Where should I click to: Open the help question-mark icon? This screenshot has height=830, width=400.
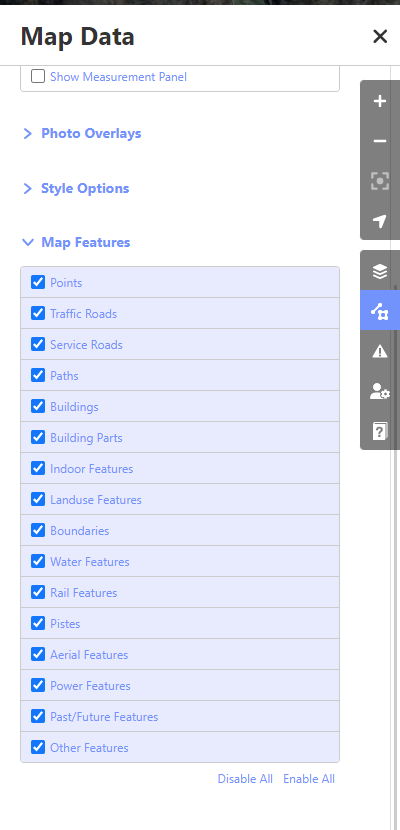pyautogui.click(x=380, y=430)
